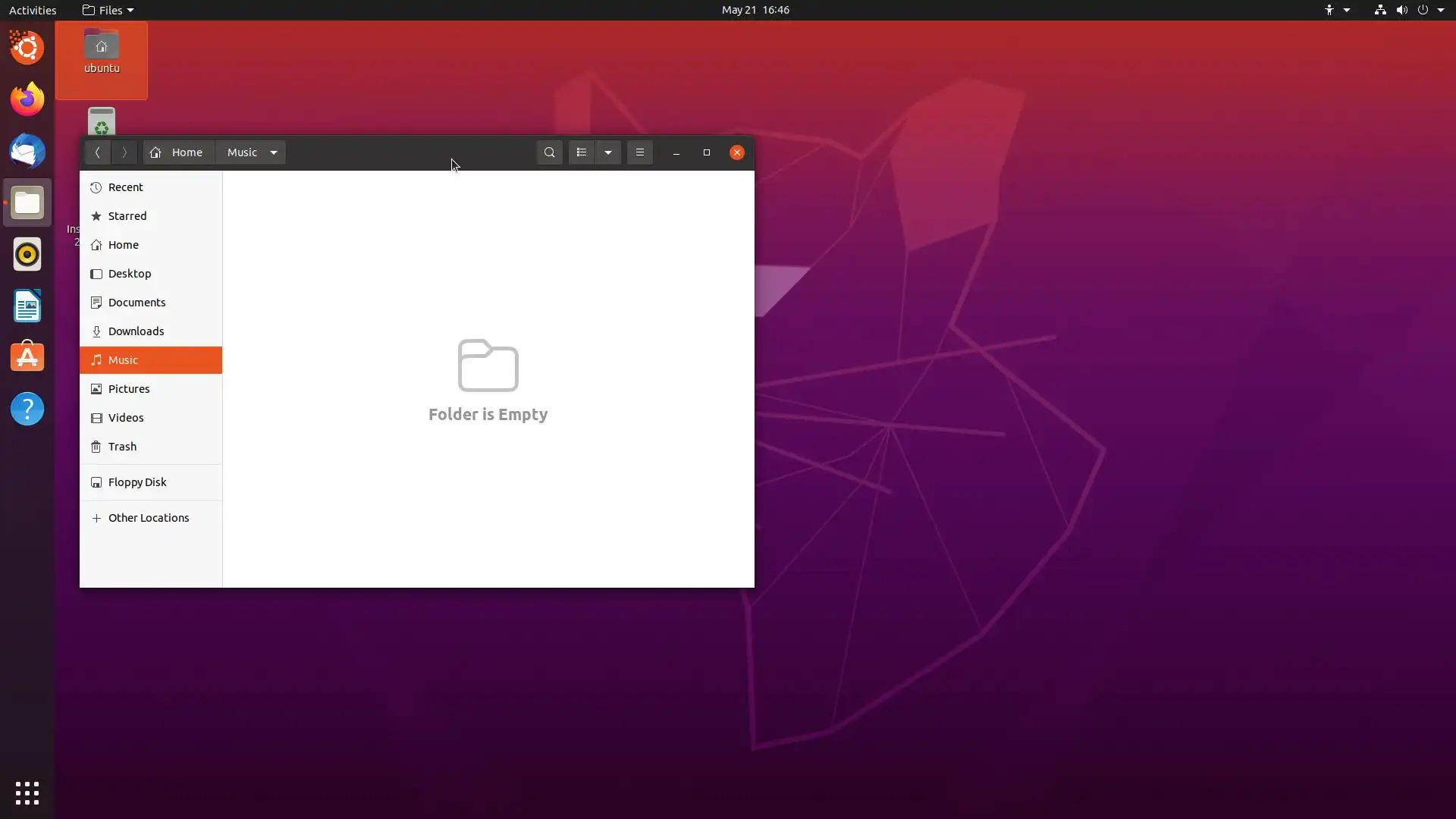The height and width of the screenshot is (819, 1456).
Task: Open Ubuntu Software from the dock
Action: 27,357
